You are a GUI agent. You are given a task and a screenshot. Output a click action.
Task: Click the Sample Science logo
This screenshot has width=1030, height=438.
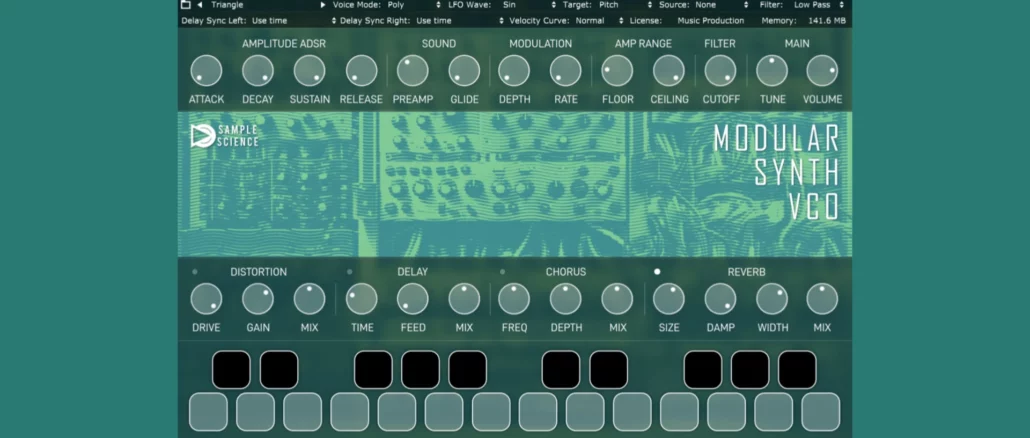pyautogui.click(x=224, y=136)
